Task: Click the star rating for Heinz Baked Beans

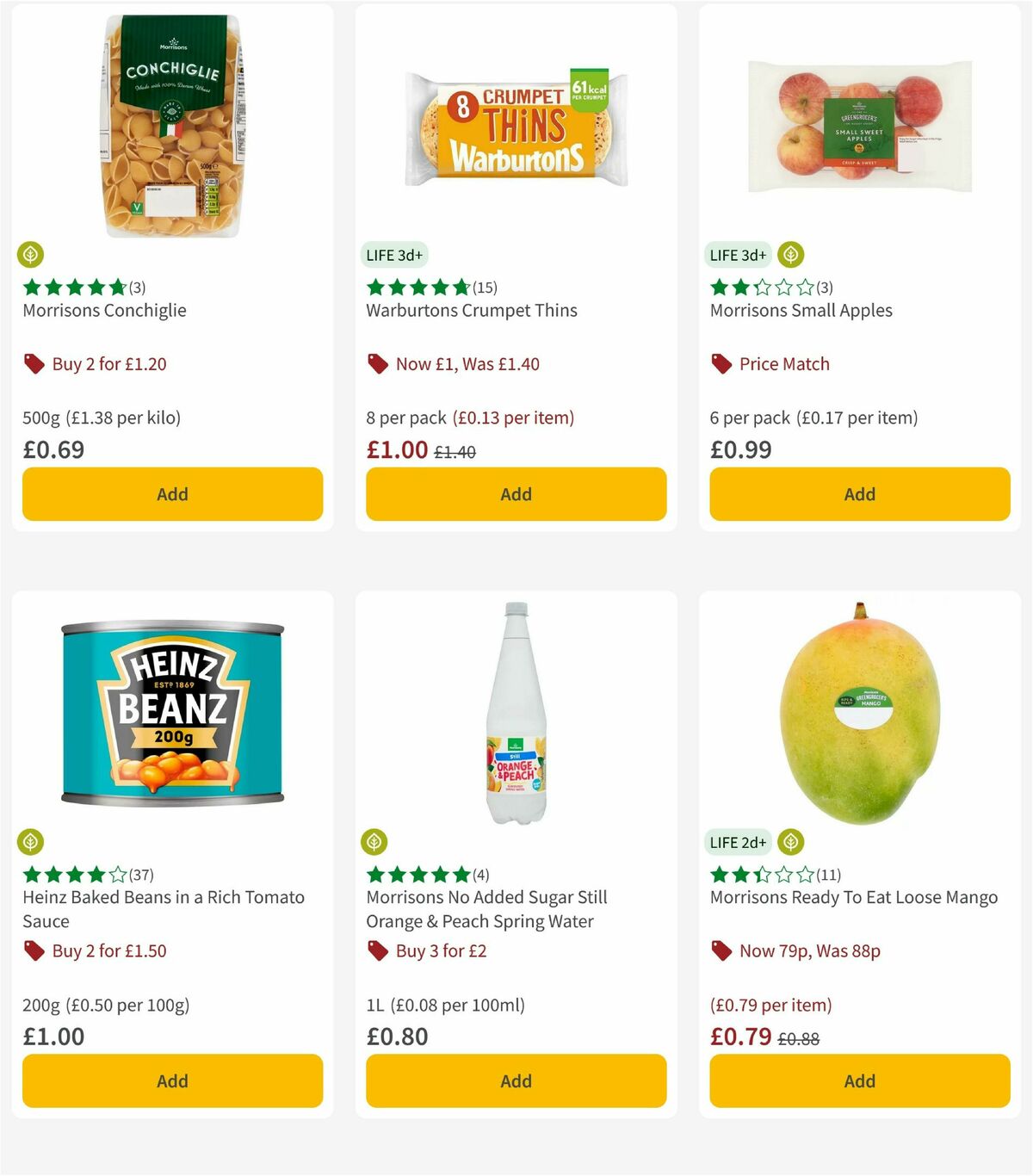Action: [73, 874]
